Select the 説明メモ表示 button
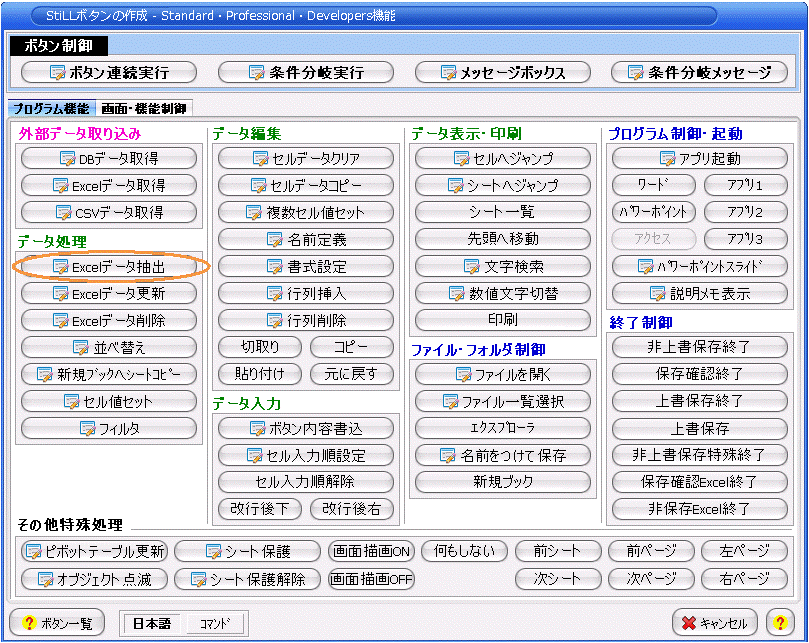 [700, 294]
